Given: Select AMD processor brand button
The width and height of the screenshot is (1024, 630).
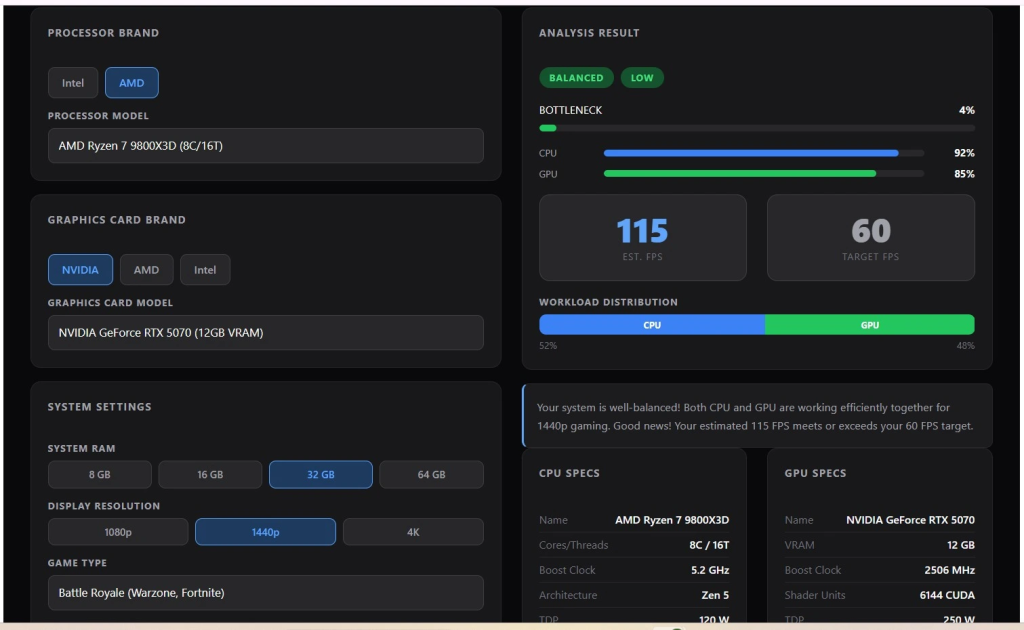Looking at the screenshot, I should 131,83.
